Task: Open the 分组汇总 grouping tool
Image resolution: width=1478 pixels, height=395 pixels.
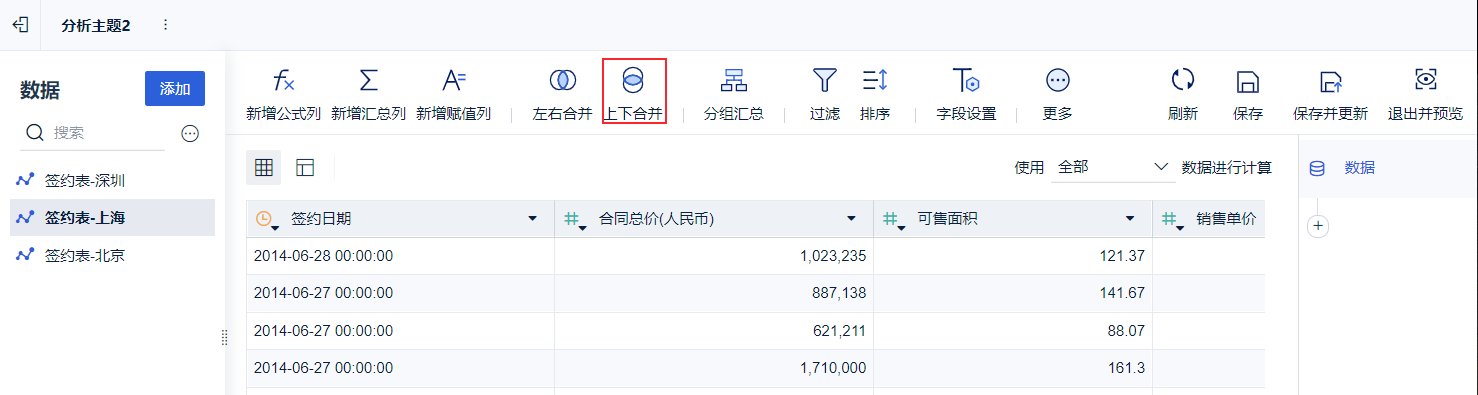Action: click(x=734, y=81)
